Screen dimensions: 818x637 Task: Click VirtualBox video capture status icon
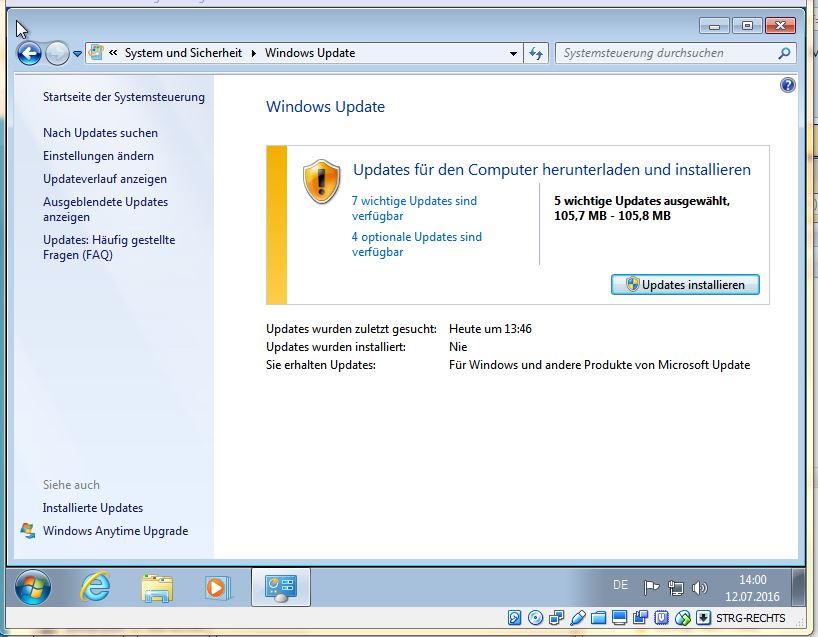(x=640, y=618)
